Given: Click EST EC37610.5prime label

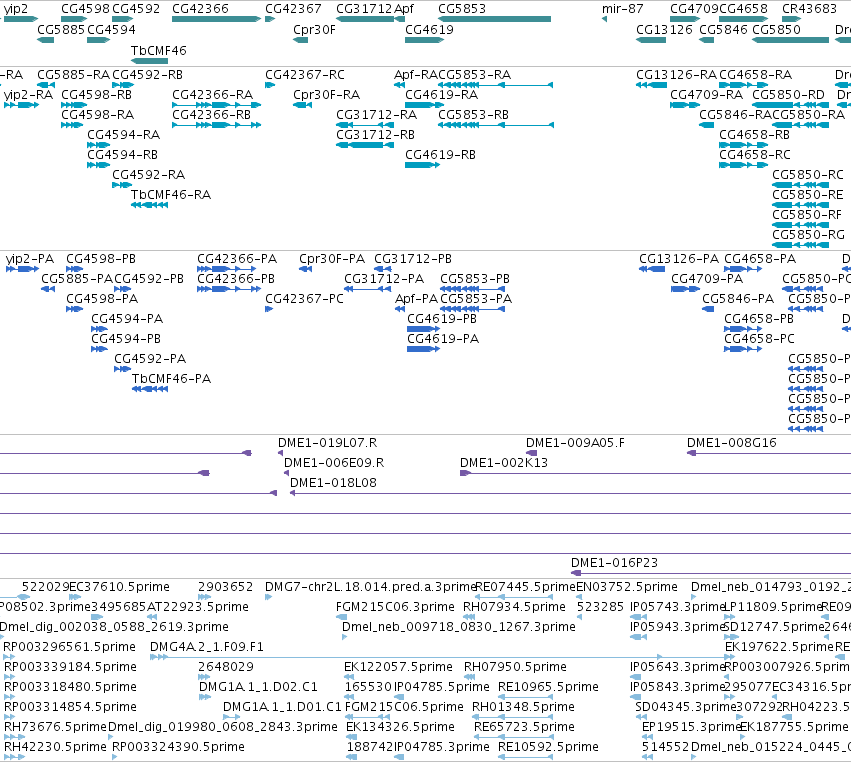Looking at the screenshot, I should click(x=119, y=587).
